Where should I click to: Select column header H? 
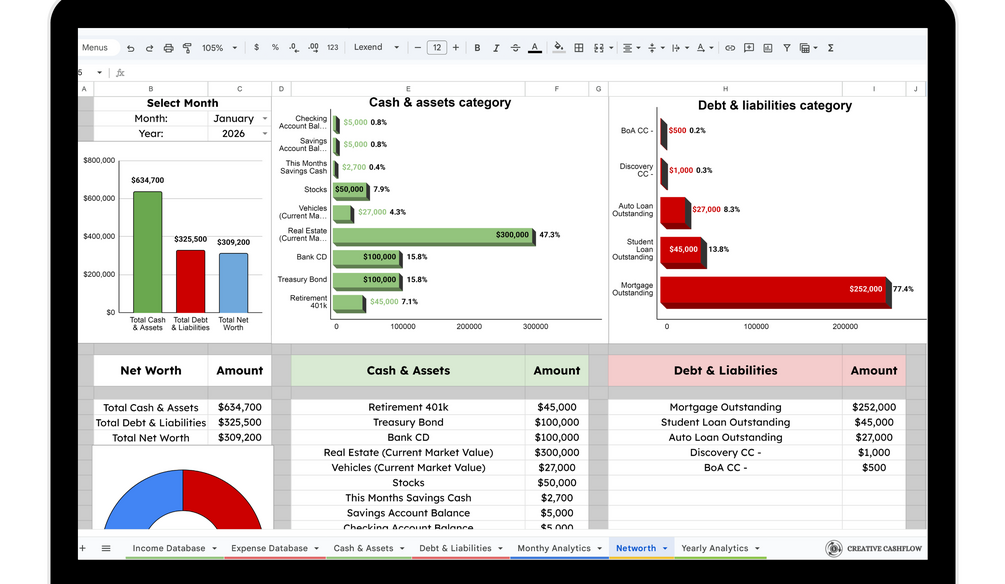point(725,89)
